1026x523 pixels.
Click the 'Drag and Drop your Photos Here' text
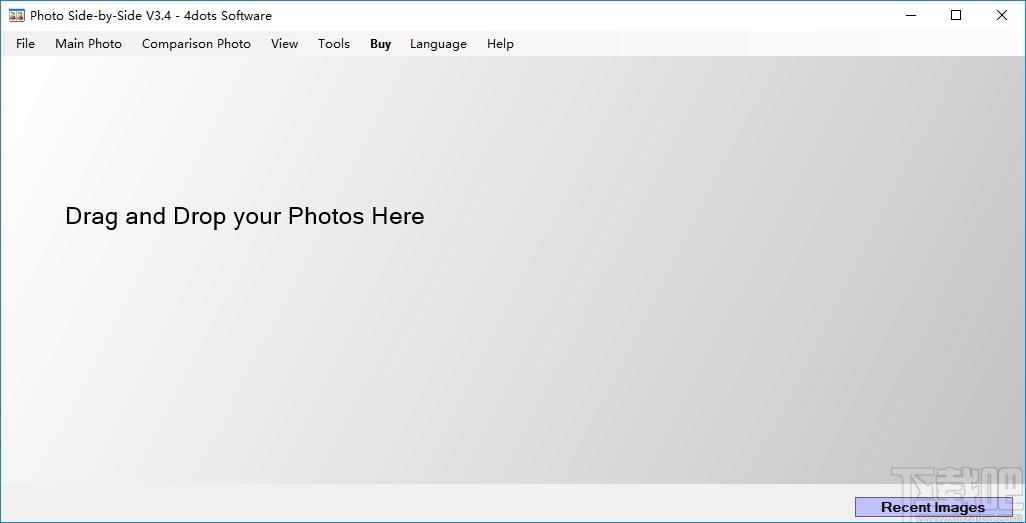click(x=245, y=216)
